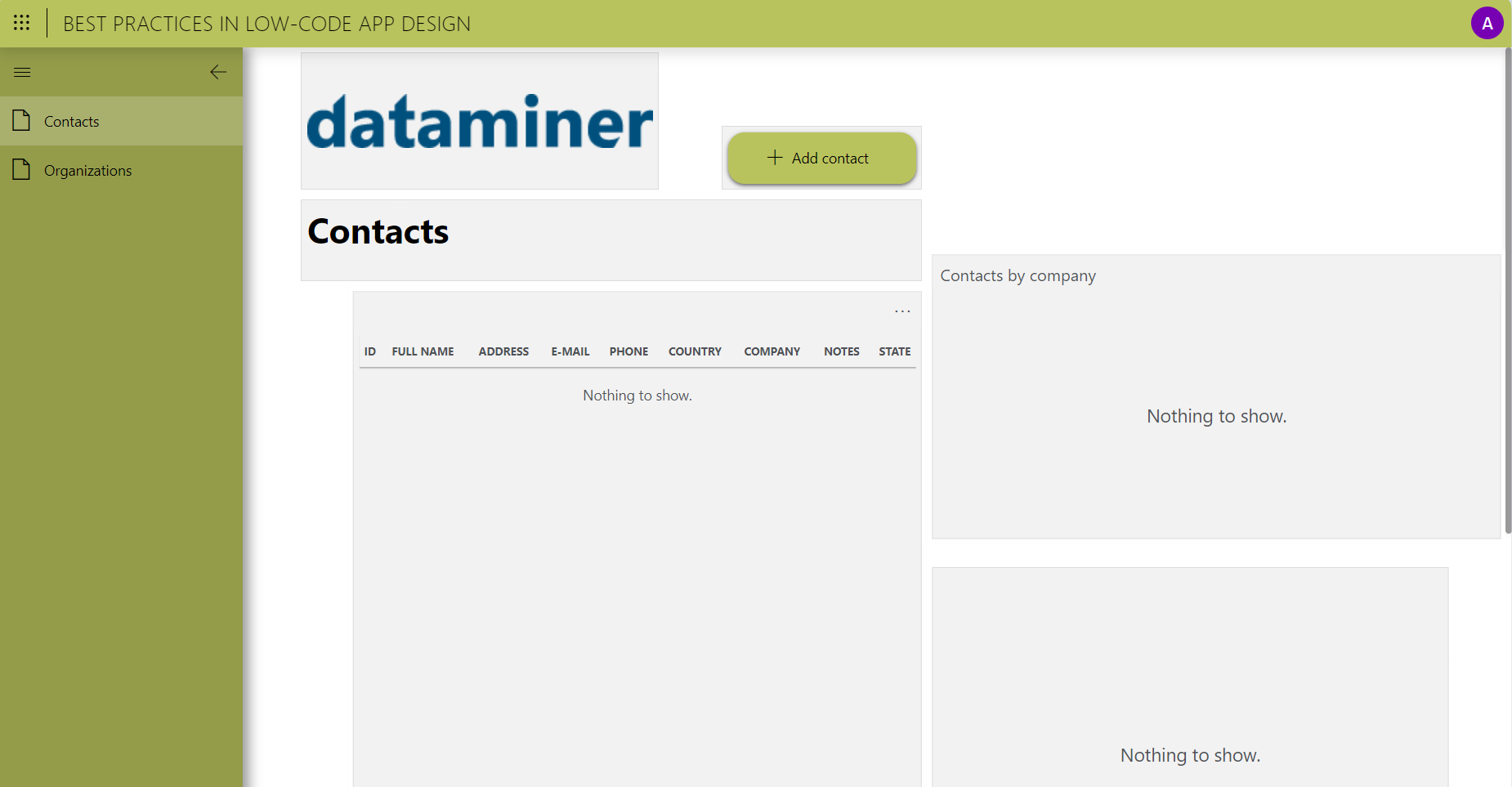The height and width of the screenshot is (787, 1512).
Task: Click the user avatar labeled A
Action: (1487, 23)
